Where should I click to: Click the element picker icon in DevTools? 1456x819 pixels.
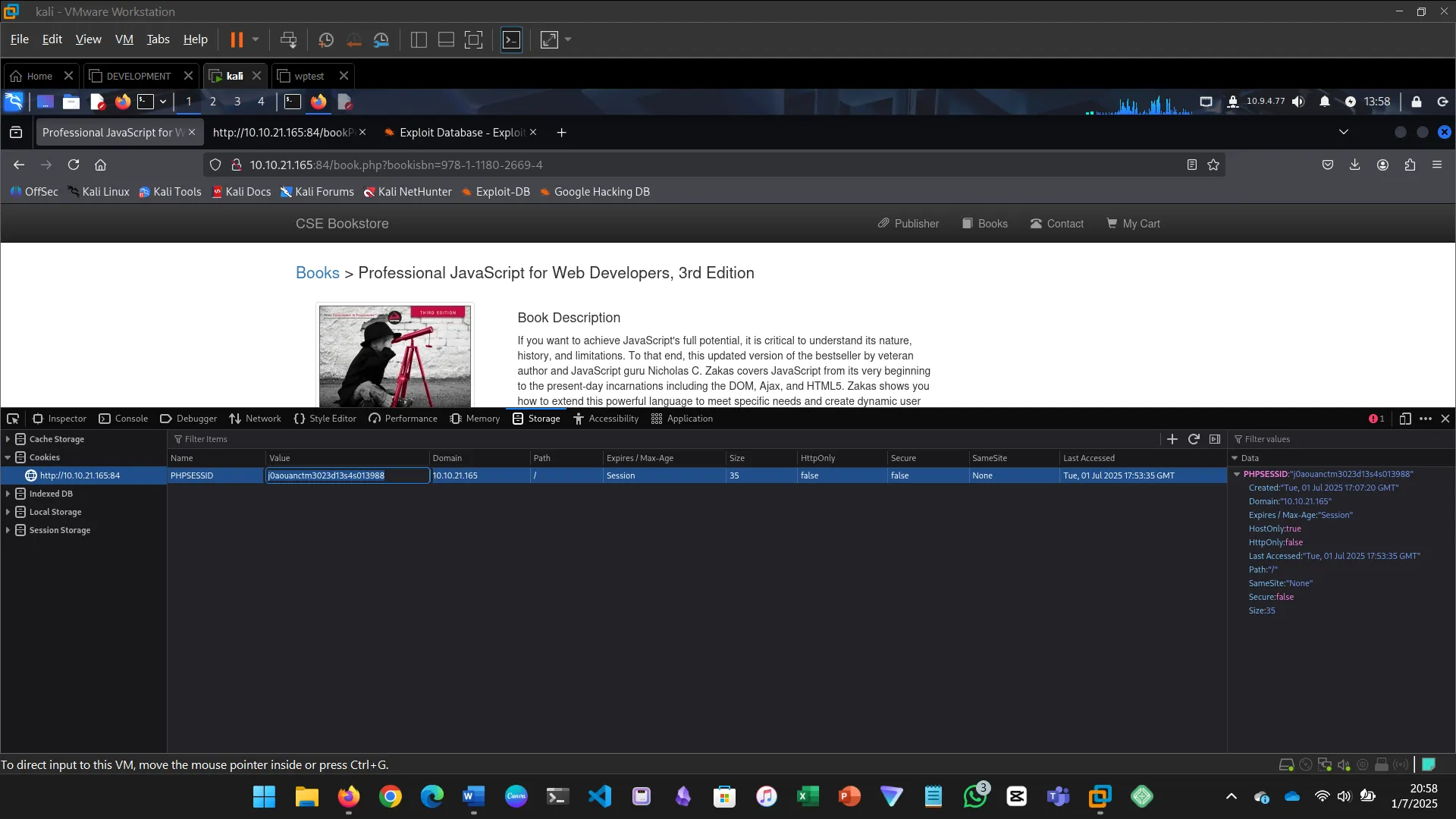[13, 419]
